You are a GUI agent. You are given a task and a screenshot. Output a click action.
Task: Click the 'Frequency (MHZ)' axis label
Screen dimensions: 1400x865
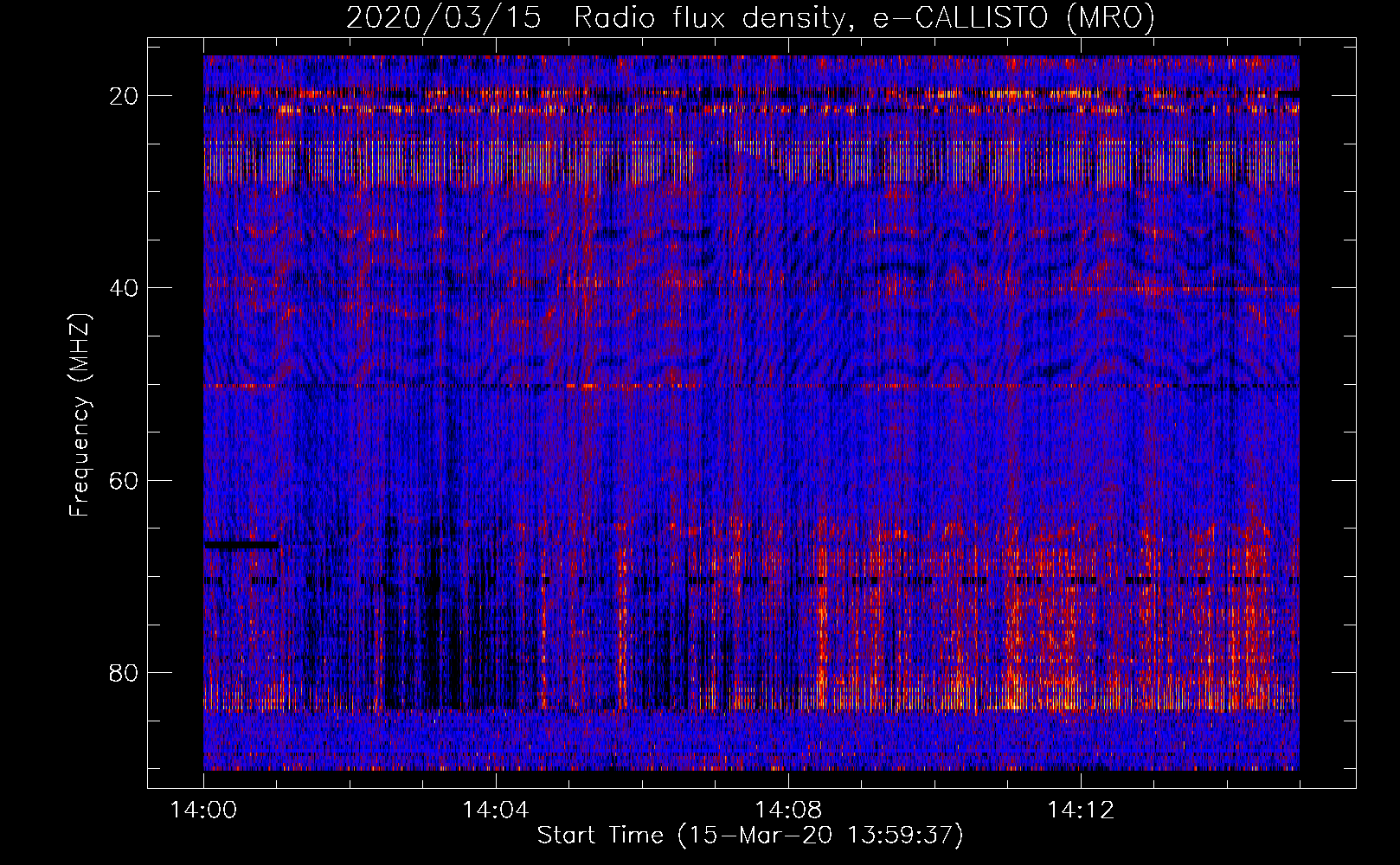[x=80, y=415]
